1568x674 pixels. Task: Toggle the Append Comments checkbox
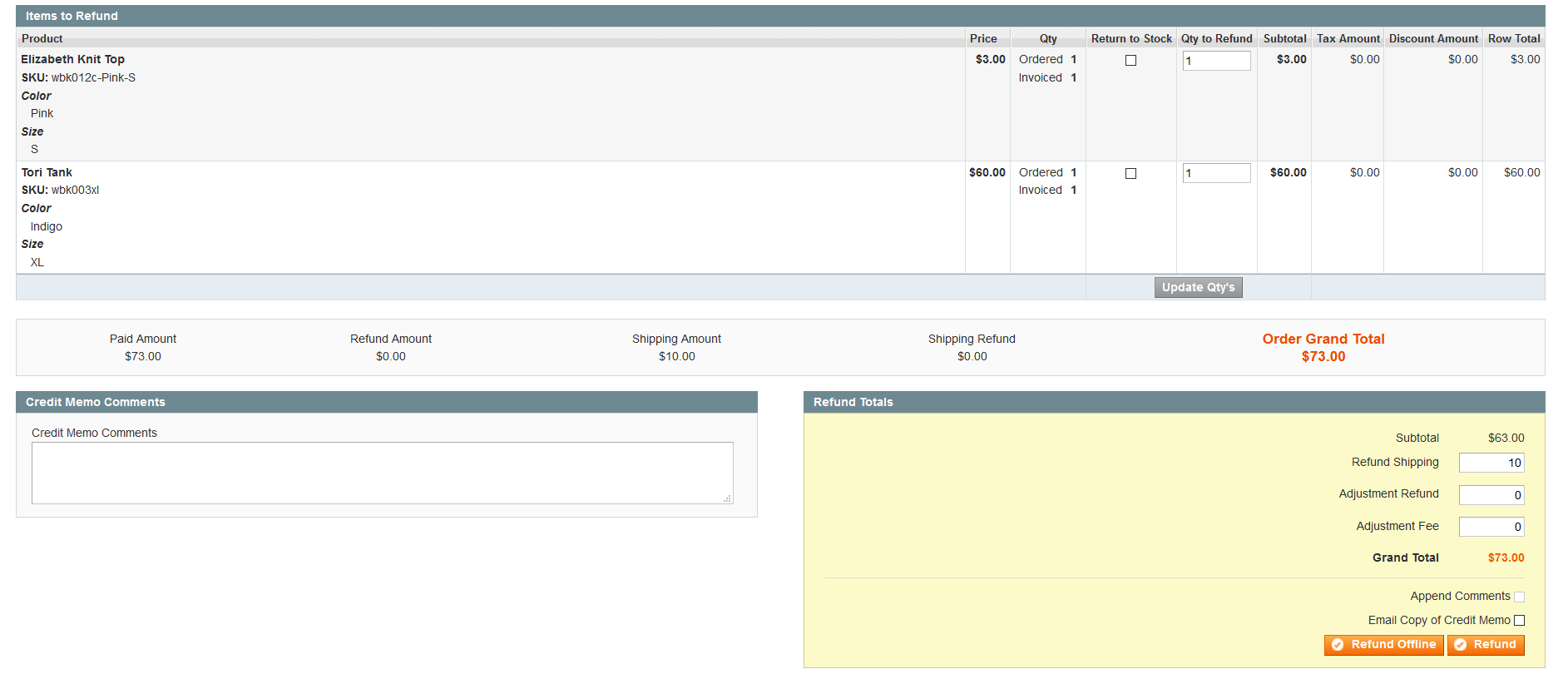(1519, 597)
